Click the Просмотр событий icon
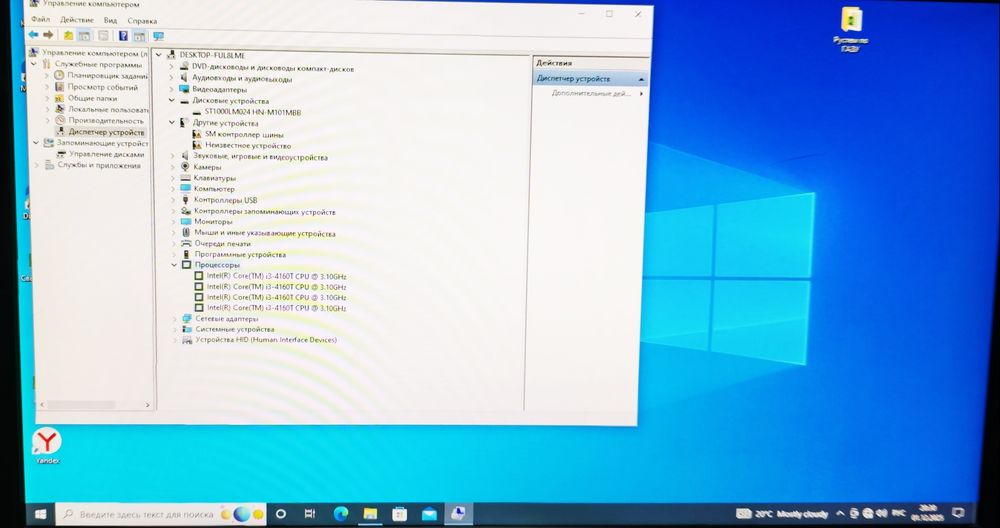The height and width of the screenshot is (528, 1000). click(60, 87)
